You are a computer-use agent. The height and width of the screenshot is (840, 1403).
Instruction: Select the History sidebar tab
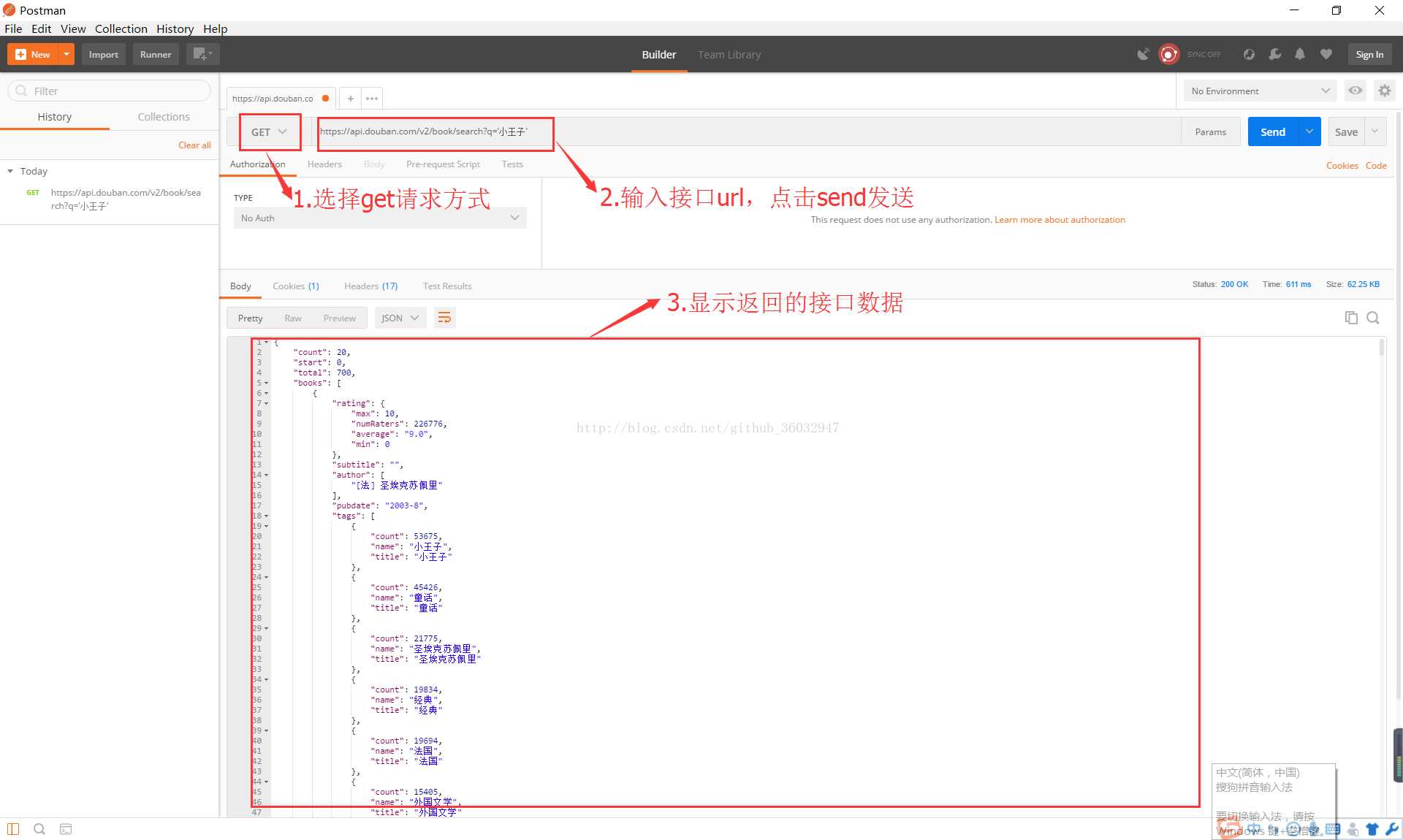click(x=55, y=117)
